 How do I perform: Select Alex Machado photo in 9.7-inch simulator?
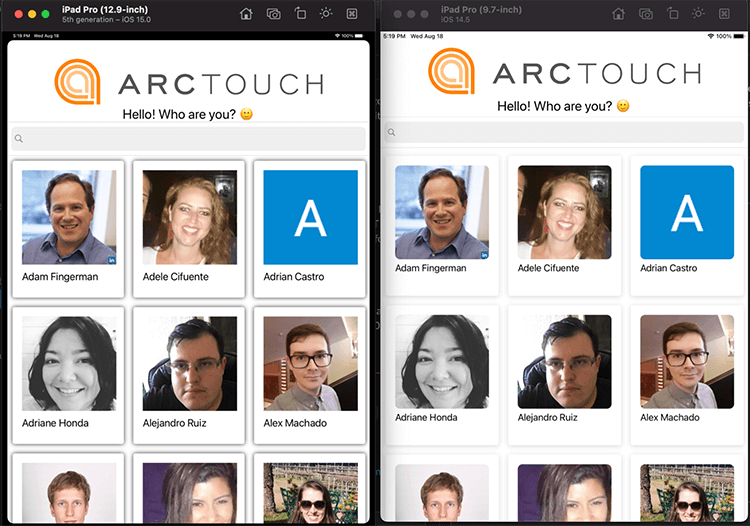(687, 362)
